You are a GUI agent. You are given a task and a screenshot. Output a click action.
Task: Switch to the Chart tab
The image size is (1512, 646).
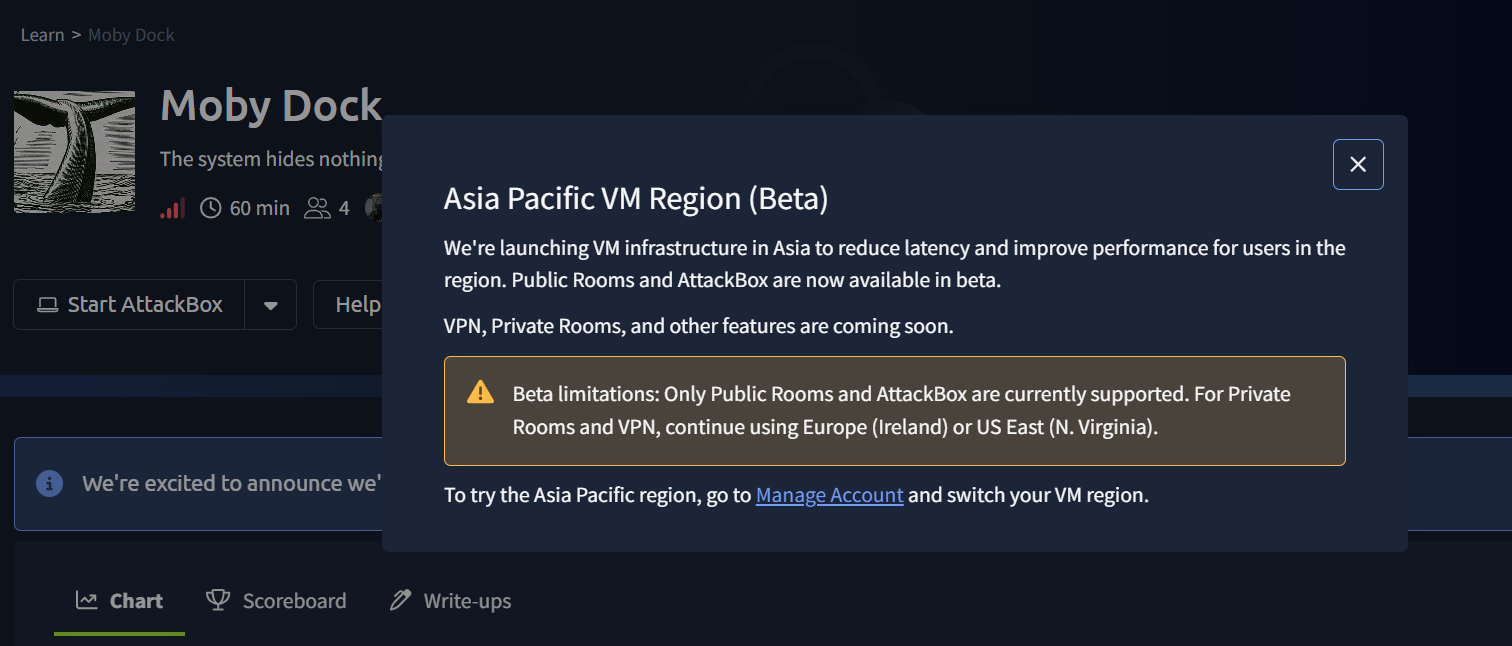(x=120, y=601)
